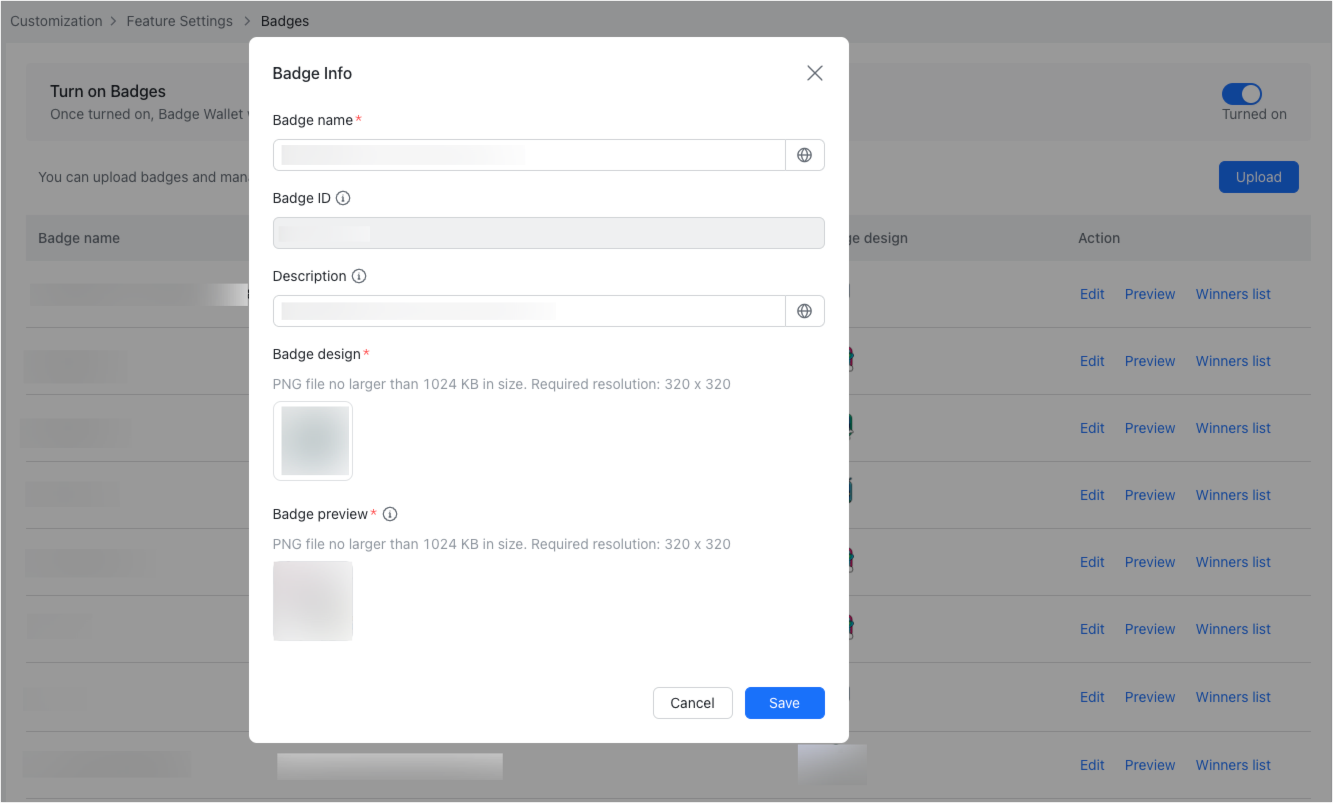Click the info icon next to Badge preview

[391, 514]
